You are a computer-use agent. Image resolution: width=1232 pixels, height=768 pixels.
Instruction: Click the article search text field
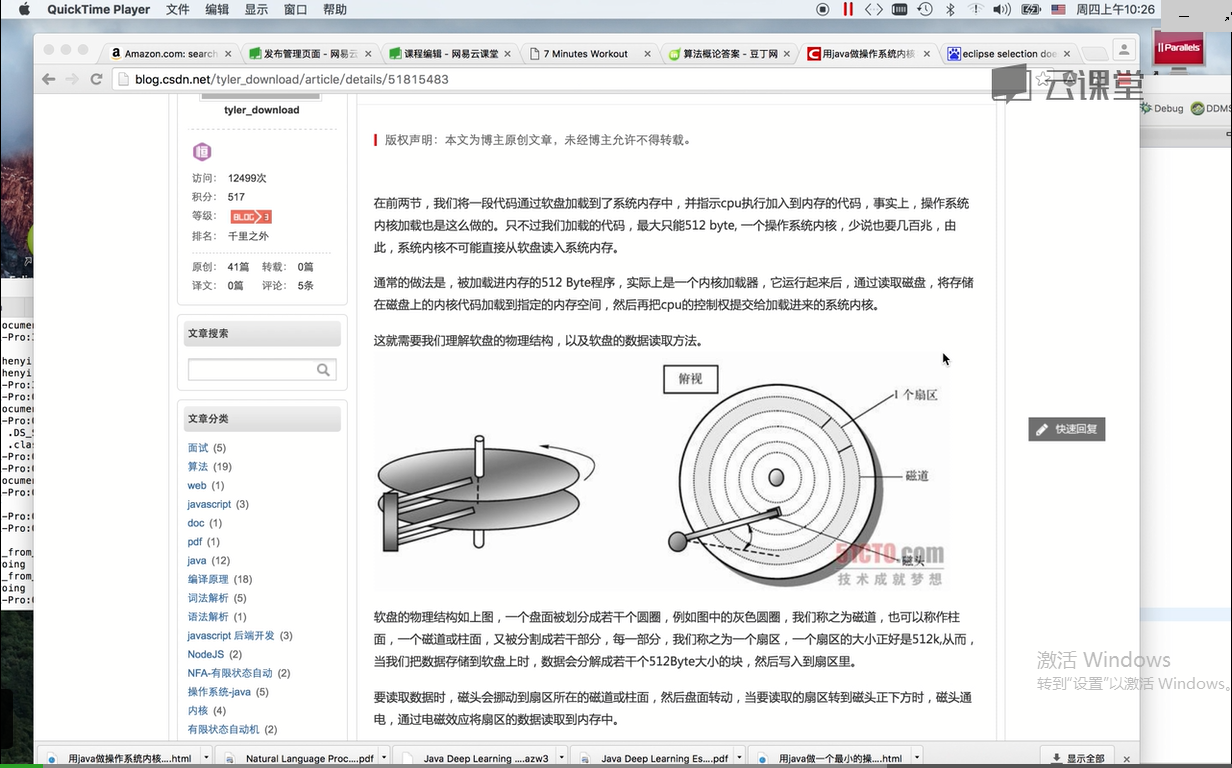(251, 370)
